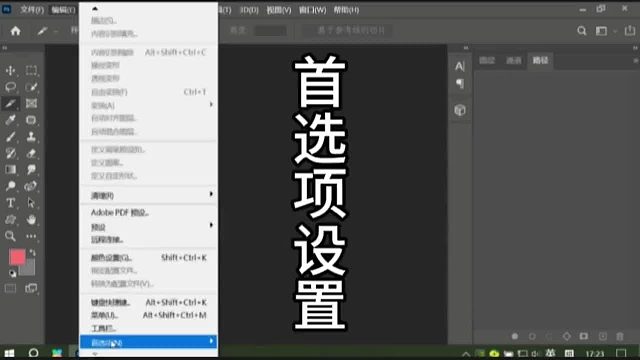Image resolution: width=640 pixels, height=360 pixels.
Task: Click the input field in options bar
Action: [x=270, y=31]
